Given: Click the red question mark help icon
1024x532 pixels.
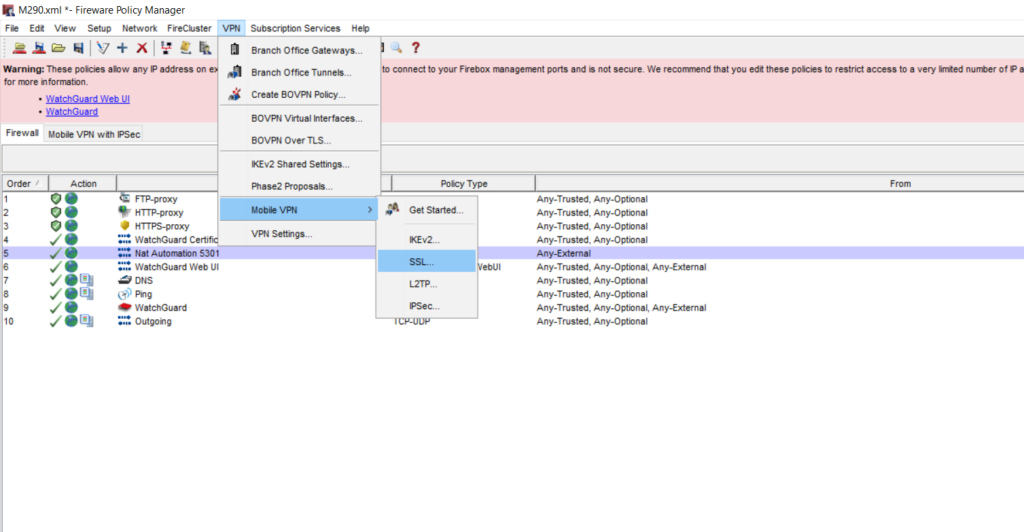Looking at the screenshot, I should pos(416,48).
